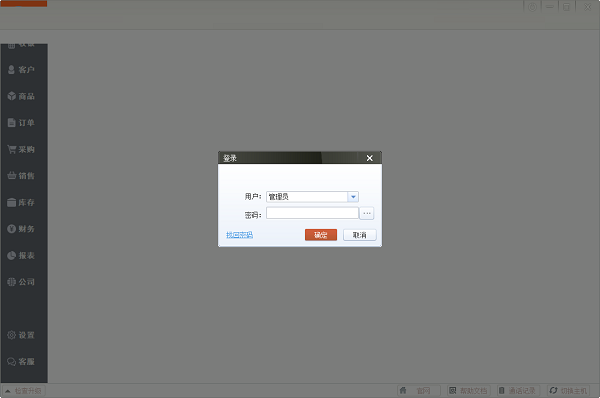The width and height of the screenshot is (600, 398).
Task: Focus the 密码 password input field
Action: (312, 213)
